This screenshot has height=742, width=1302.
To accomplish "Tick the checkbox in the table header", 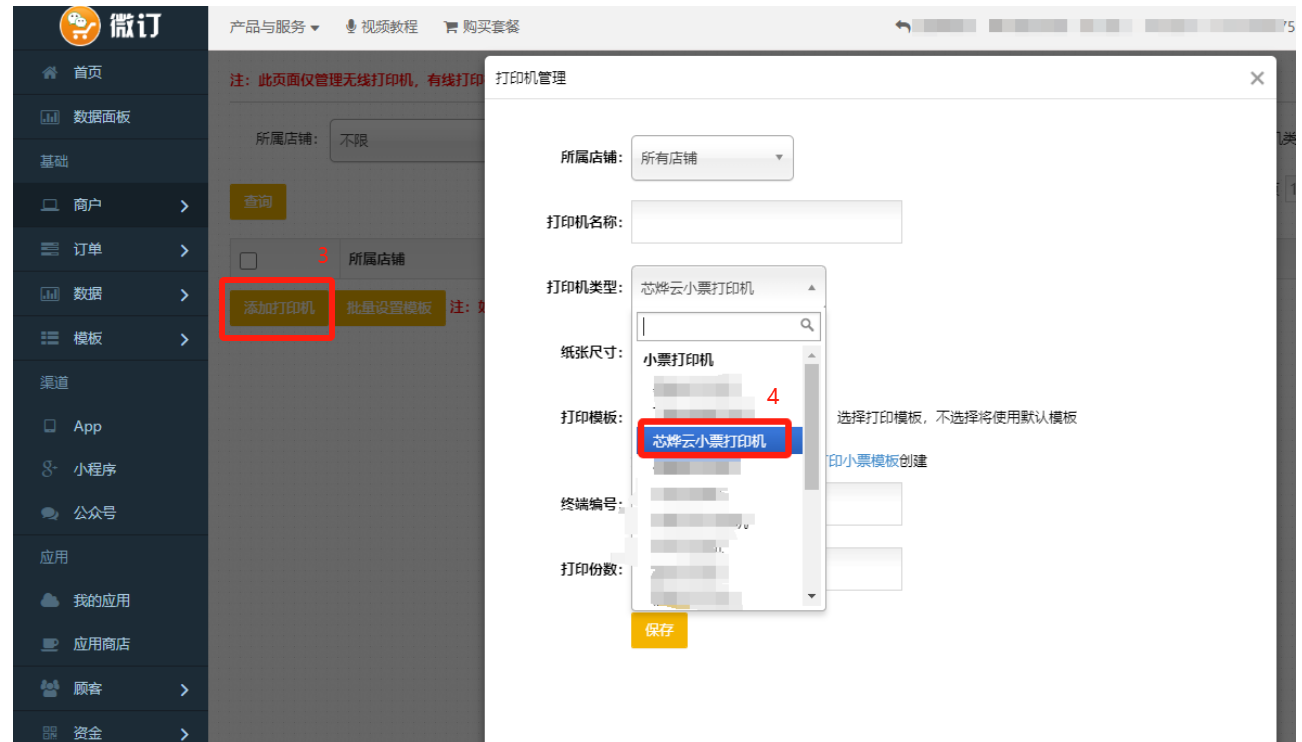I will coord(249,260).
